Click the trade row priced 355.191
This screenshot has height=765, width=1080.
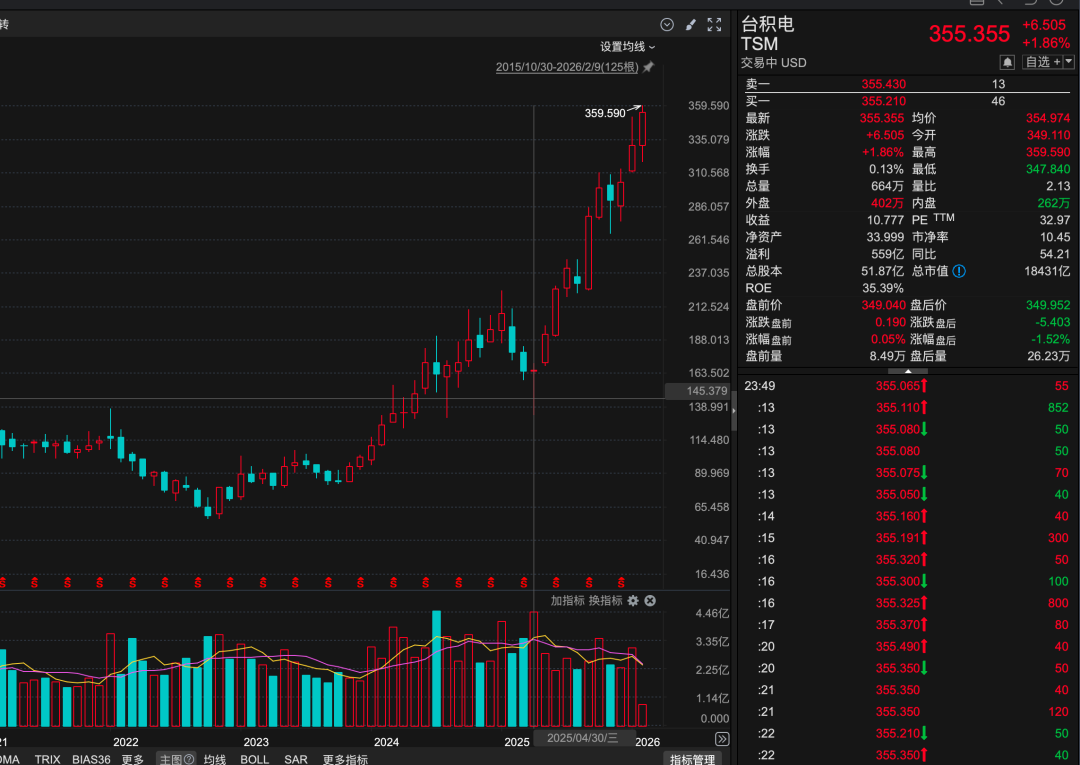click(x=906, y=538)
